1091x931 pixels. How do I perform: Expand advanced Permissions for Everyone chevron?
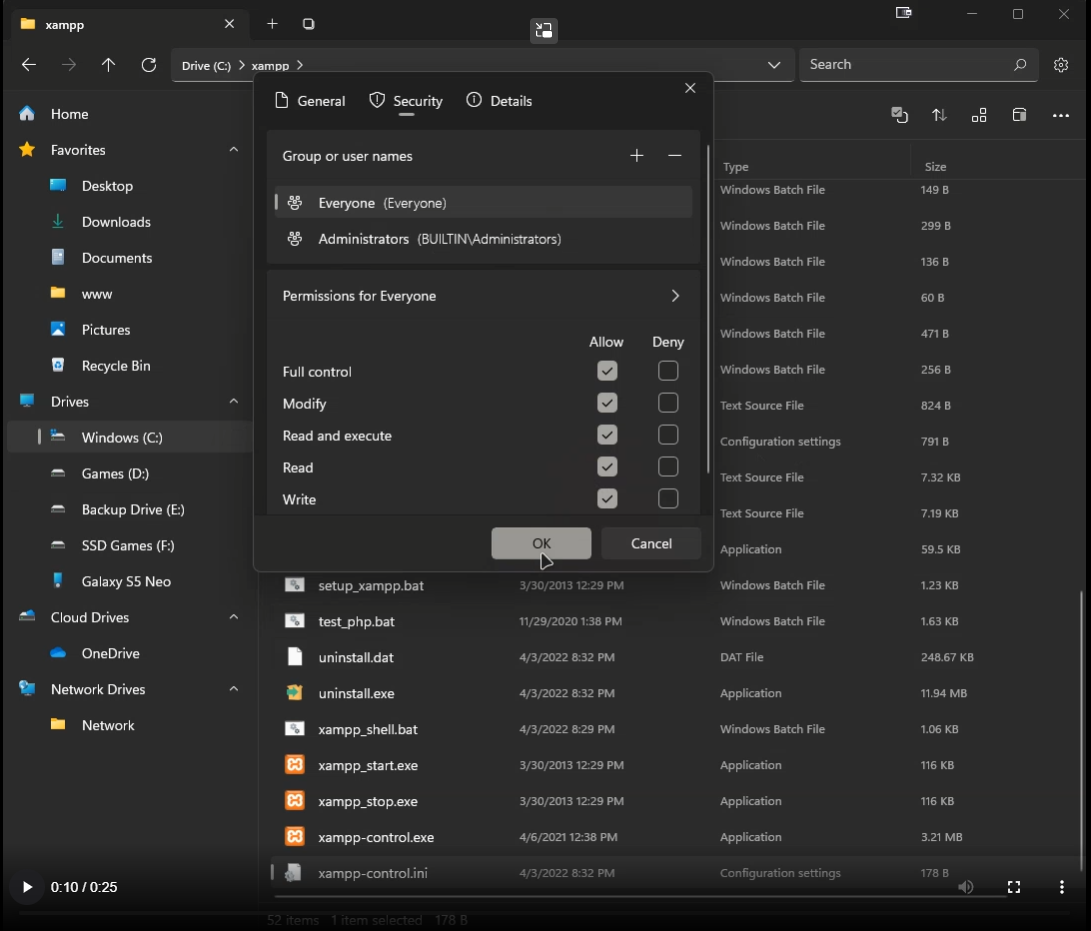pyautogui.click(x=675, y=296)
